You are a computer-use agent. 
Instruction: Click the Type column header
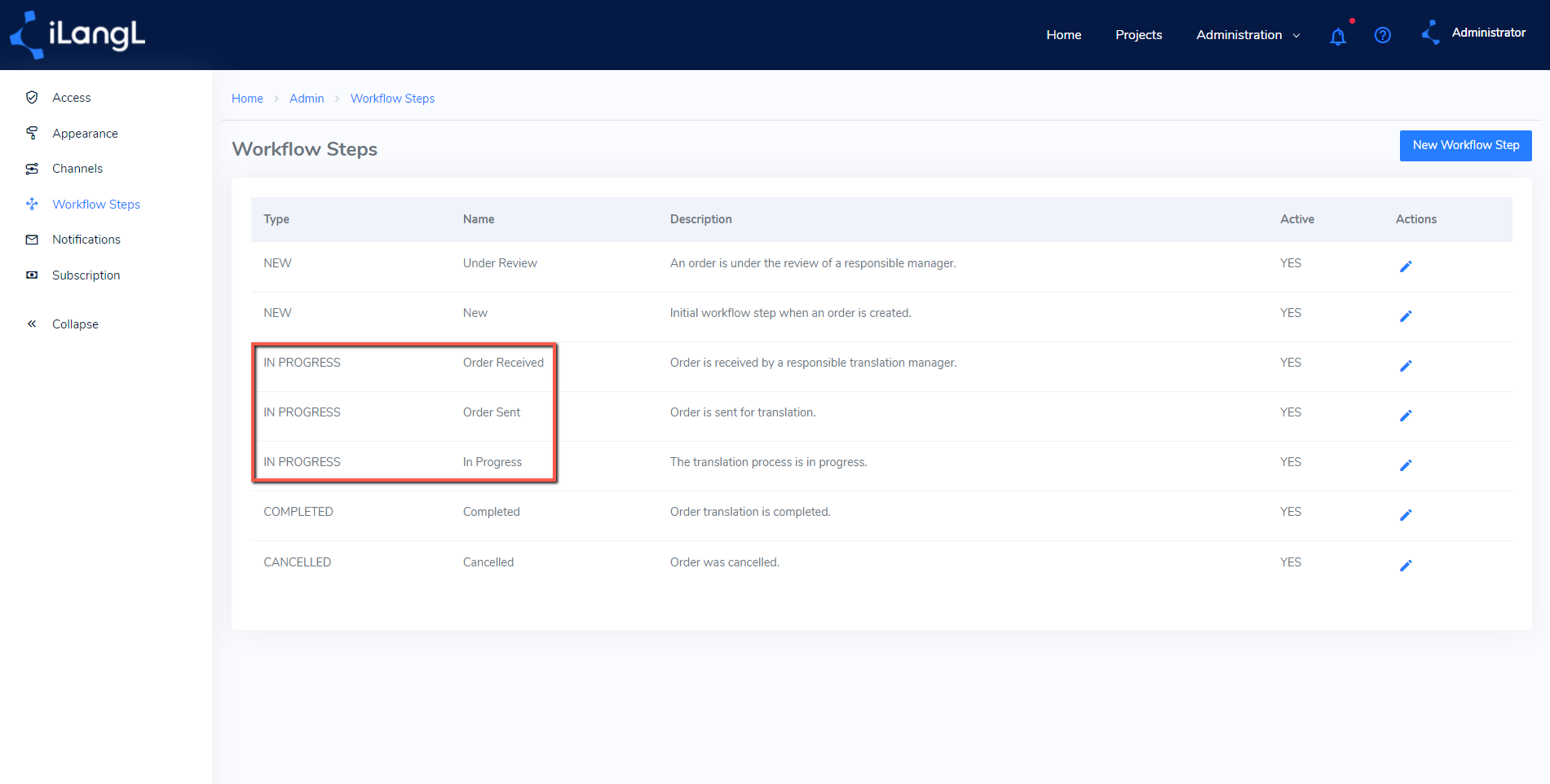pos(276,219)
